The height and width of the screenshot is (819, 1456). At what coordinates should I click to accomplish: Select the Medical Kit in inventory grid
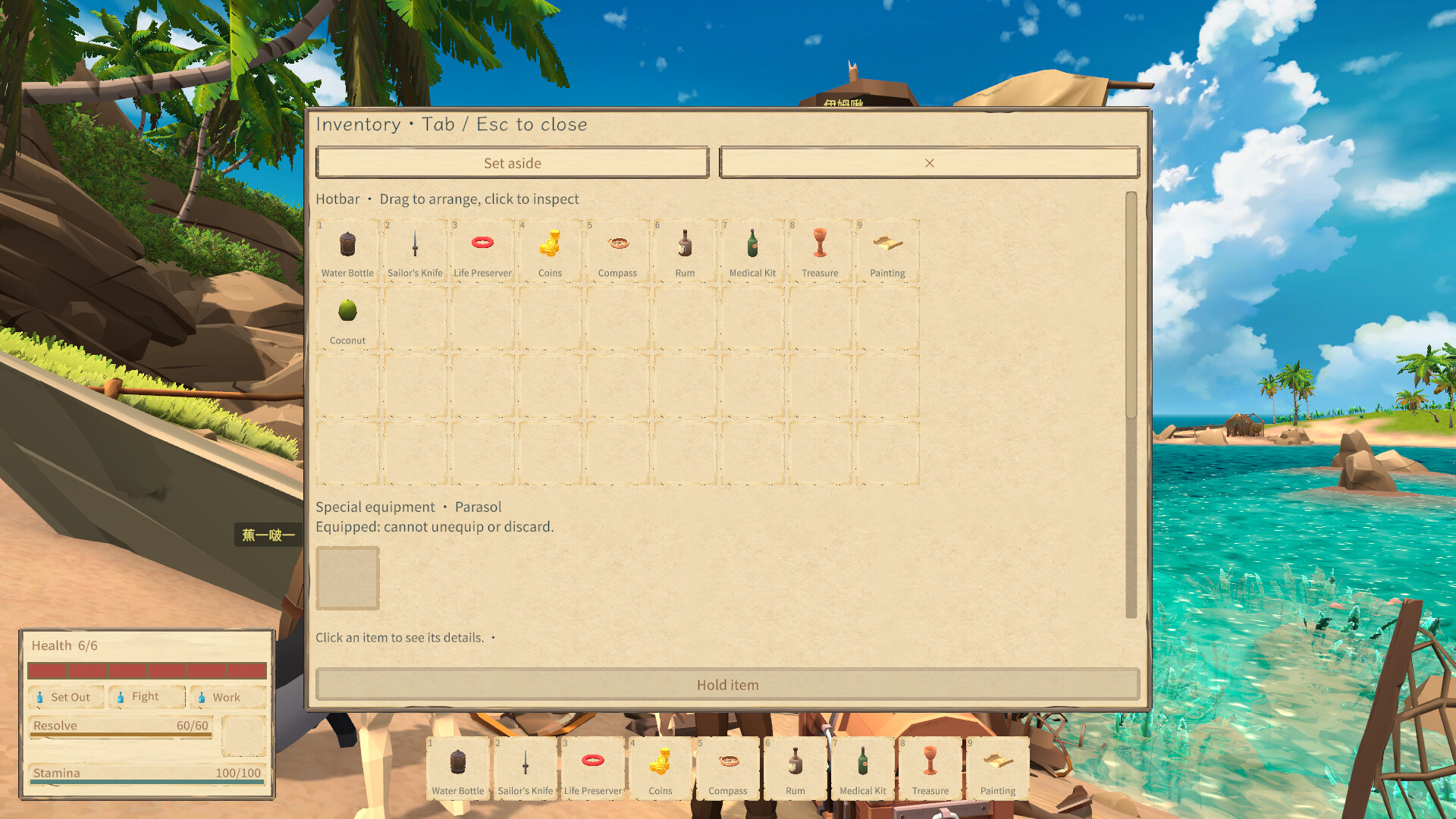pyautogui.click(x=752, y=251)
